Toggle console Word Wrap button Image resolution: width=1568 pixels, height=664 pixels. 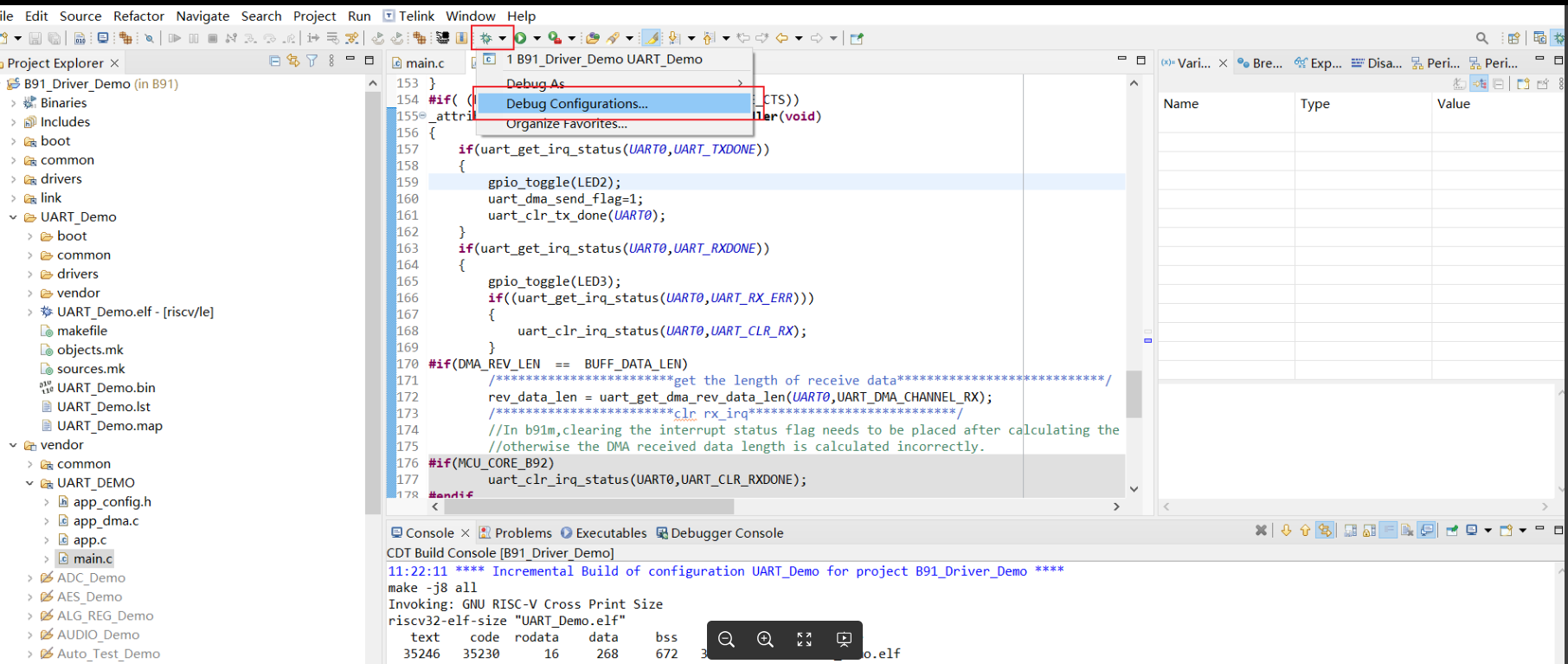pos(1388,530)
